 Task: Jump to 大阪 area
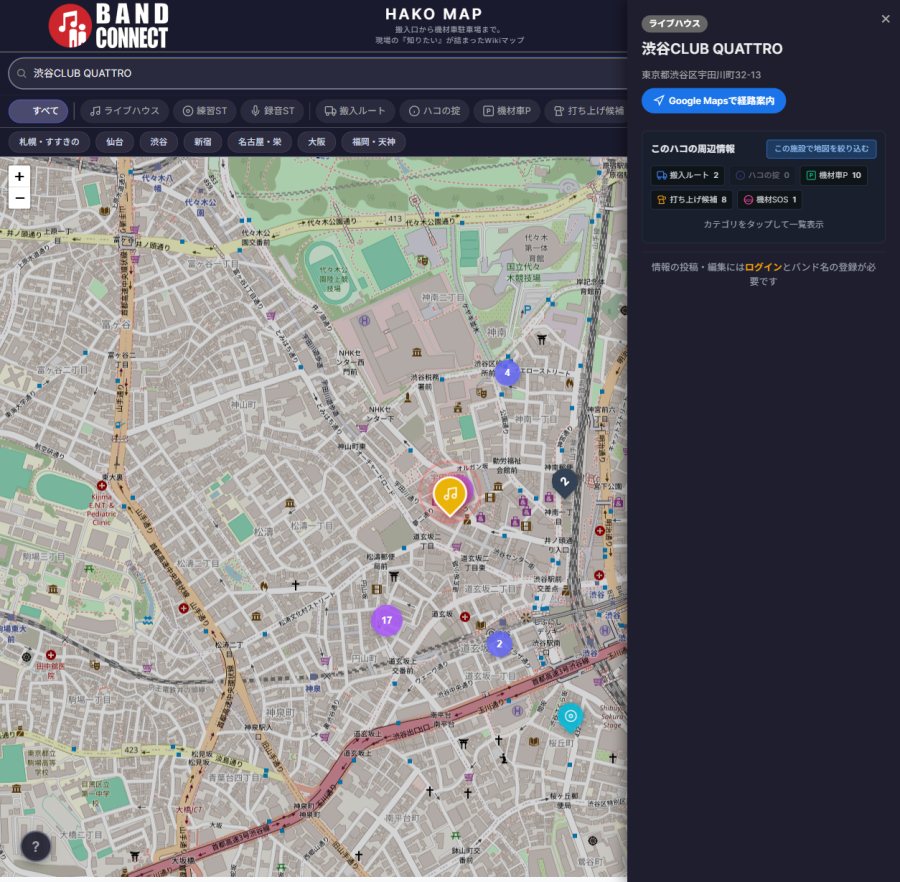click(317, 142)
